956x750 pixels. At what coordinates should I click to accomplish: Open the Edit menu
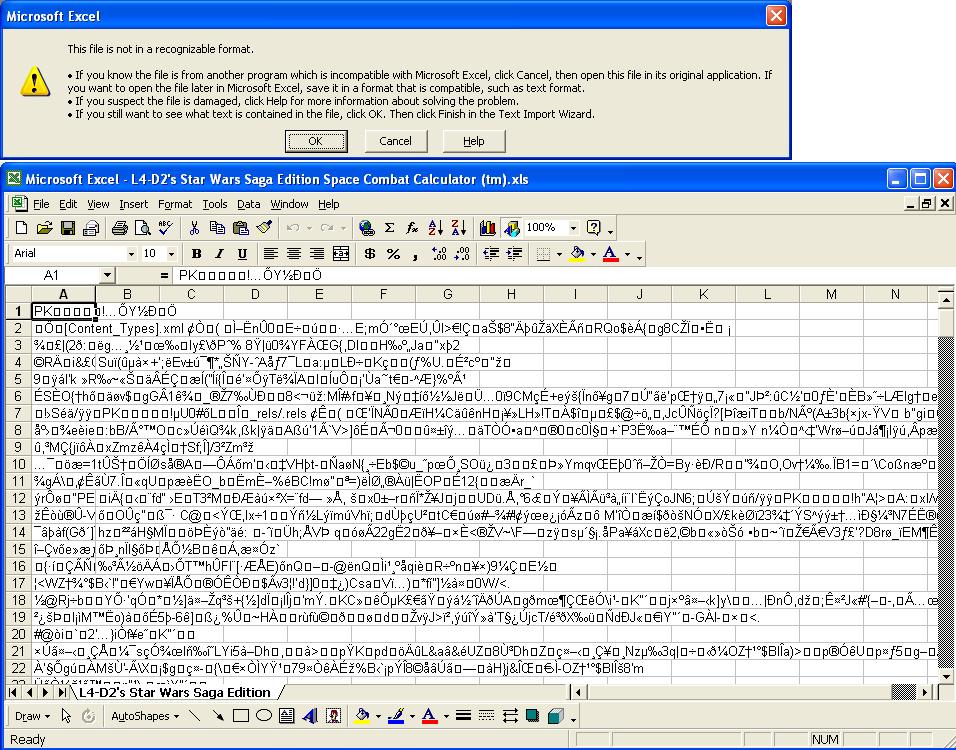[68, 204]
